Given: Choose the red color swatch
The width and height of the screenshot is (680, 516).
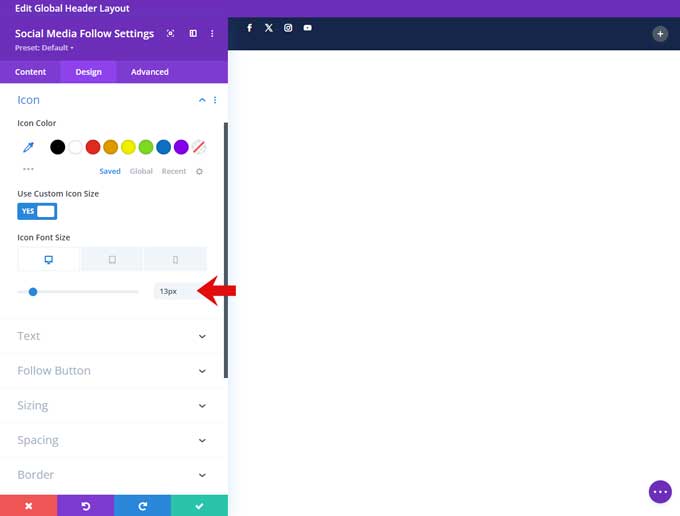Looking at the screenshot, I should point(93,147).
